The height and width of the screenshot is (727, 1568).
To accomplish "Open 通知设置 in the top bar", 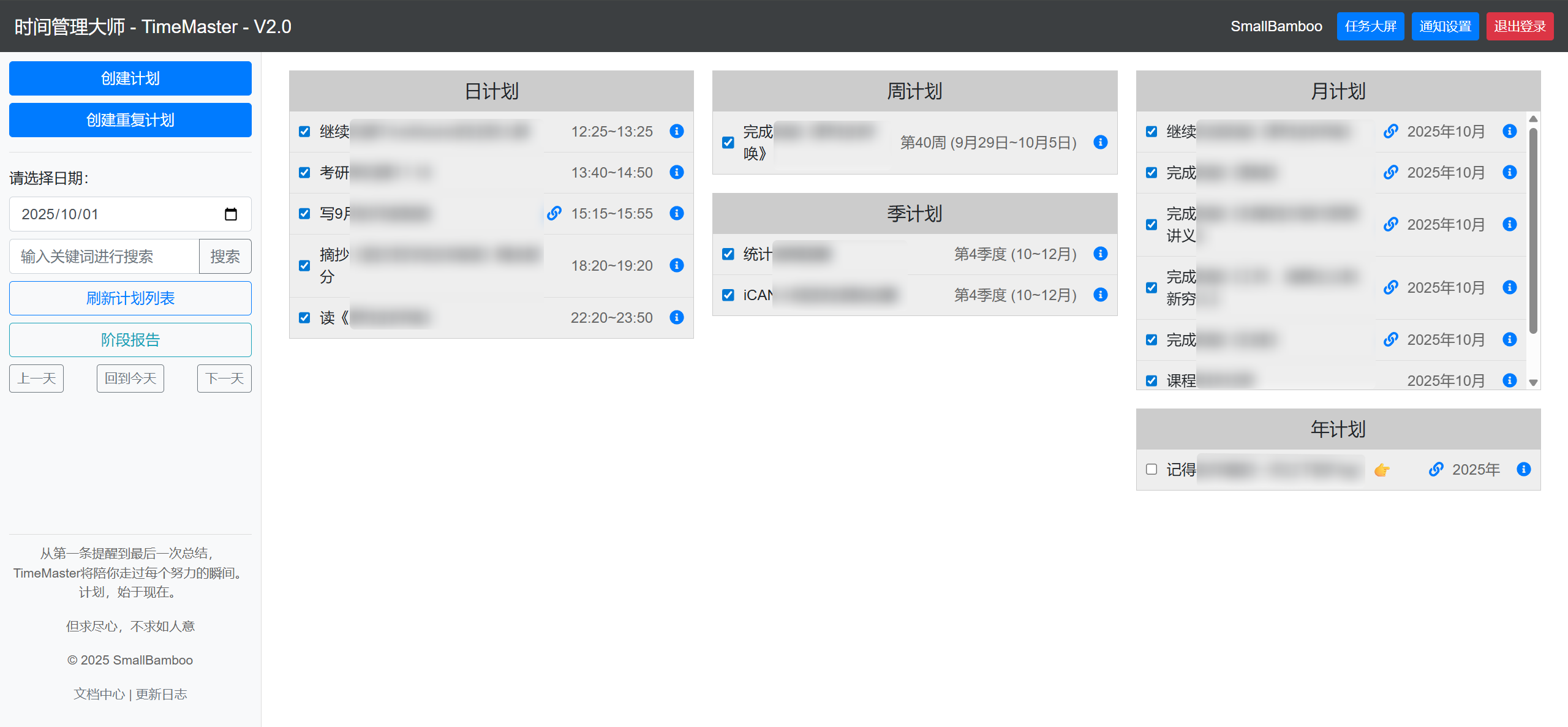I will (1445, 26).
